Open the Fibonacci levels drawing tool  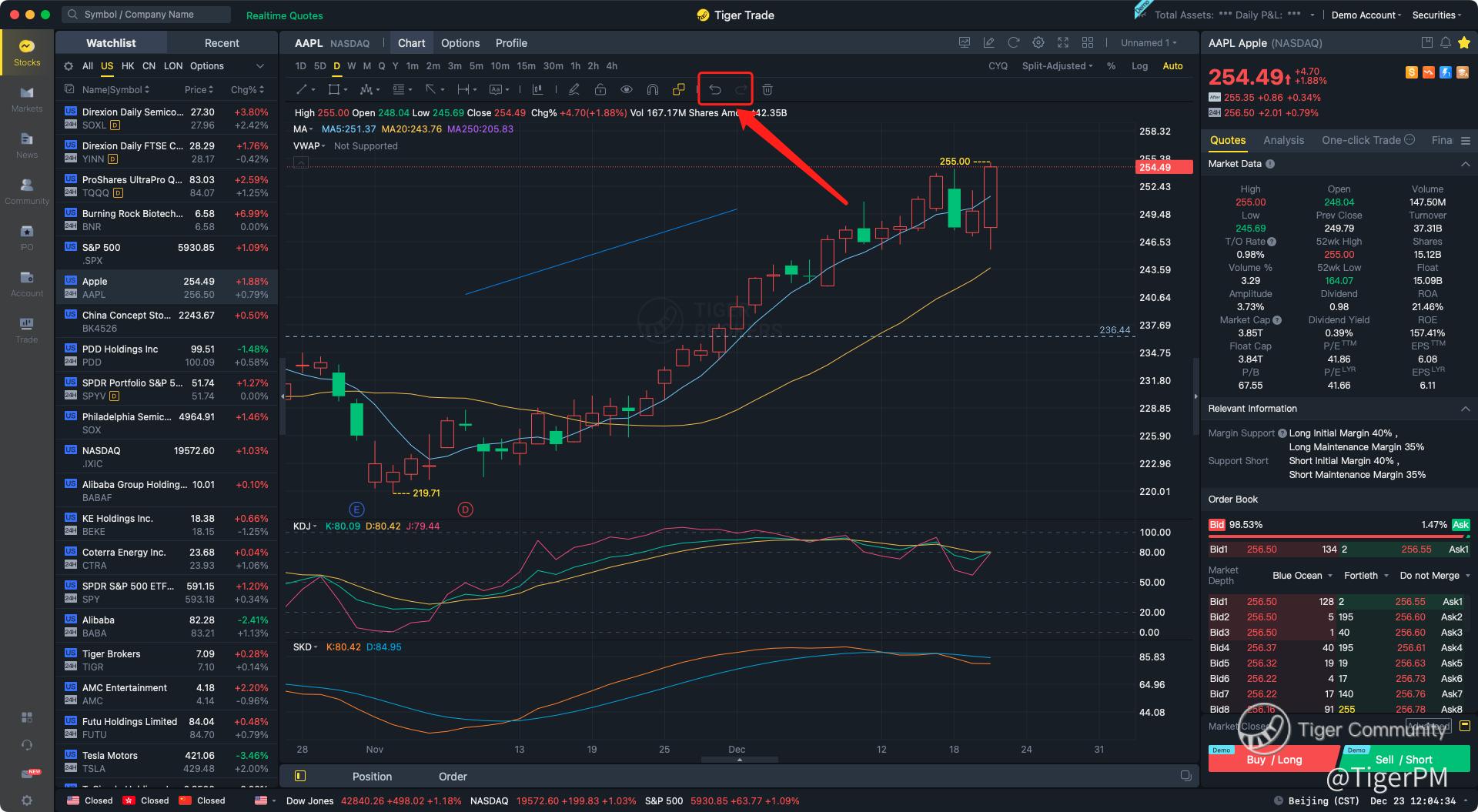[x=399, y=89]
